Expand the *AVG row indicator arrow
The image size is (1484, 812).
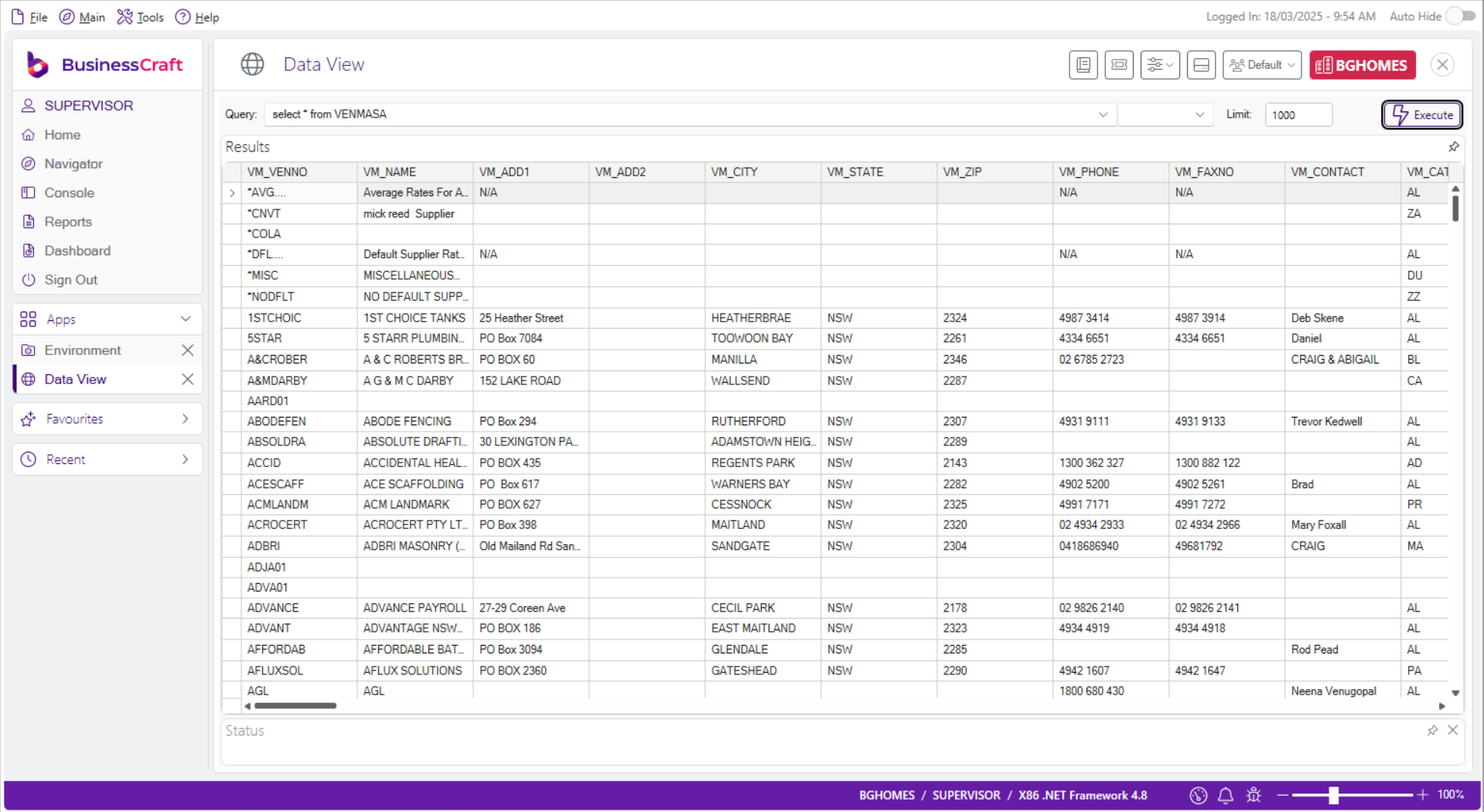click(x=232, y=193)
